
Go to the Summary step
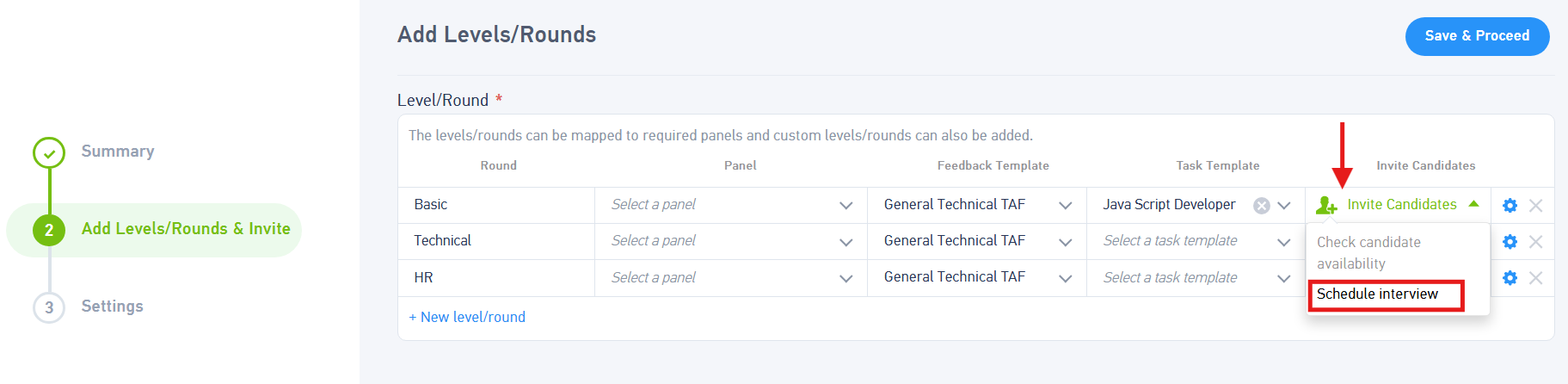[x=118, y=152]
